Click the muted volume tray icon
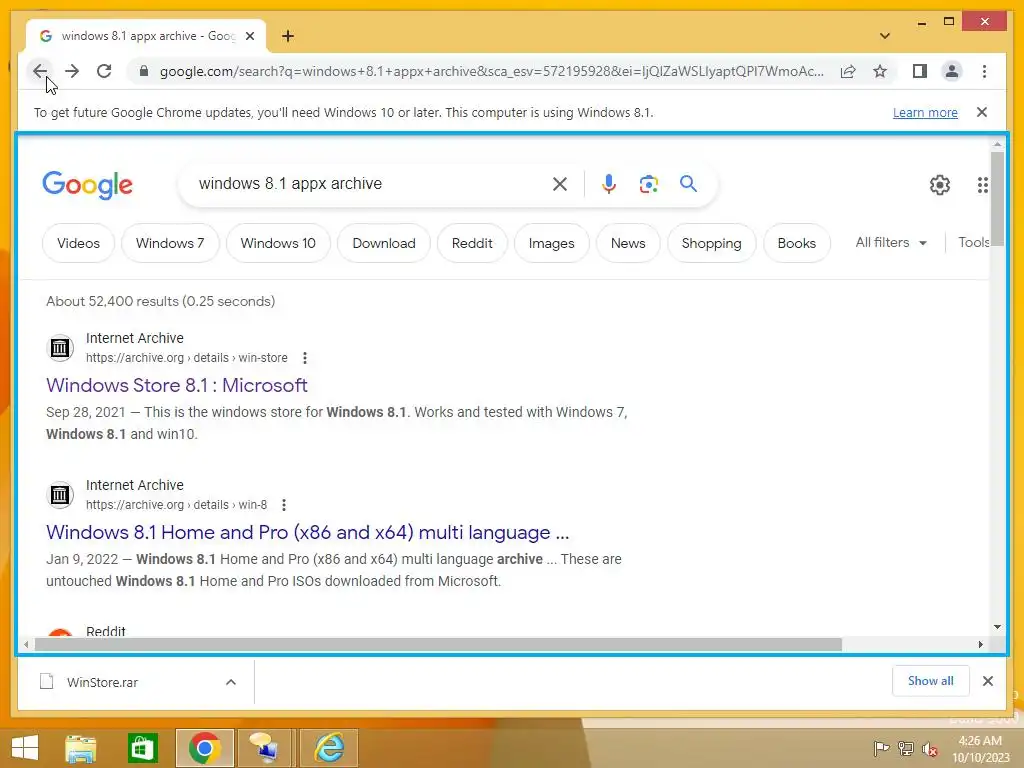1024x768 pixels. (930, 748)
